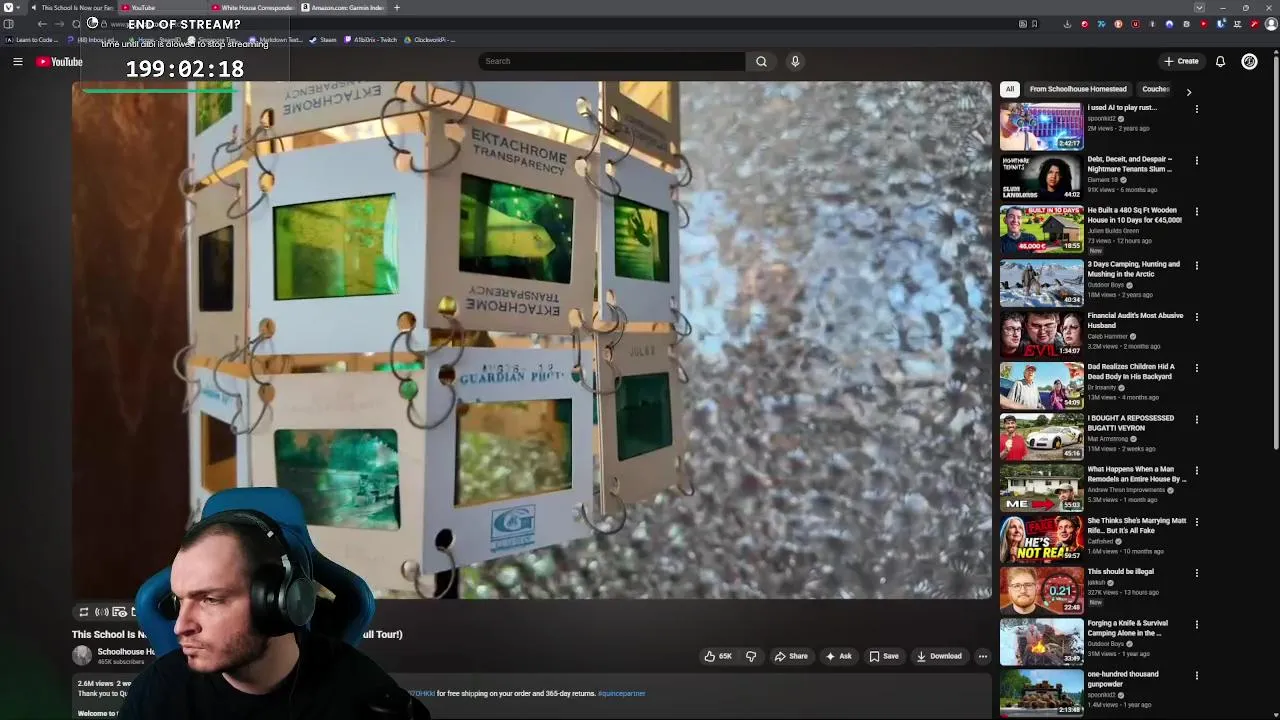Image resolution: width=1280 pixels, height=720 pixels.
Task: Open 'He Built a 480 Sq Ft Wooden House' title
Action: point(1134,215)
